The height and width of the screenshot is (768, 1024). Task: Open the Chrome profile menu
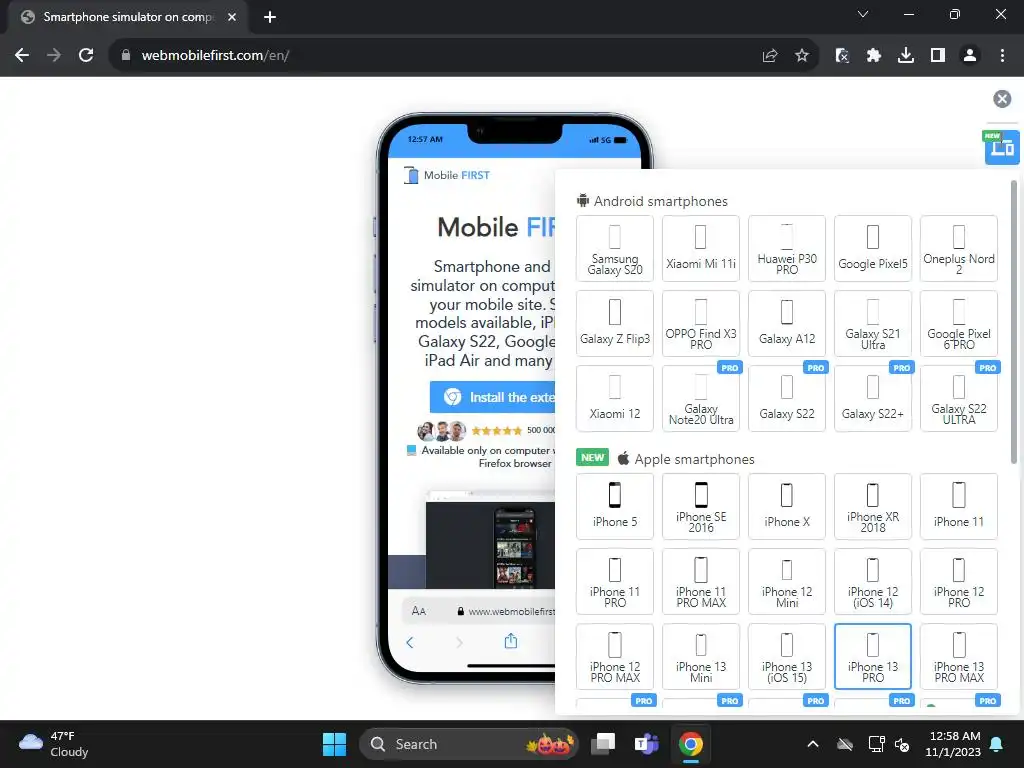[970, 56]
